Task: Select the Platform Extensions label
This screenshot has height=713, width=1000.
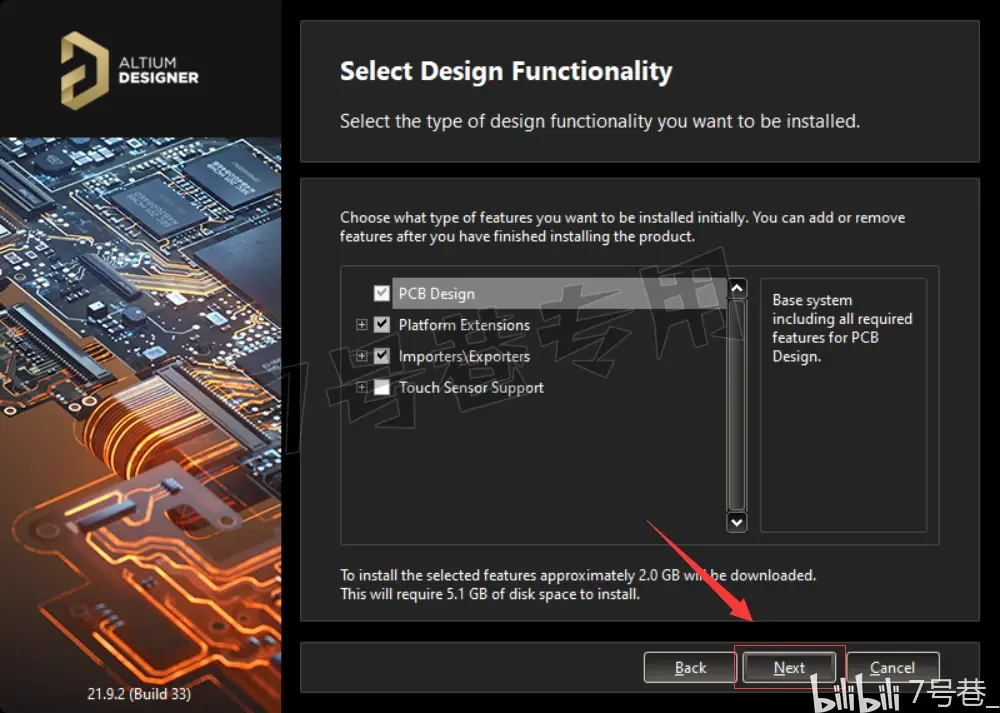Action: 464,325
